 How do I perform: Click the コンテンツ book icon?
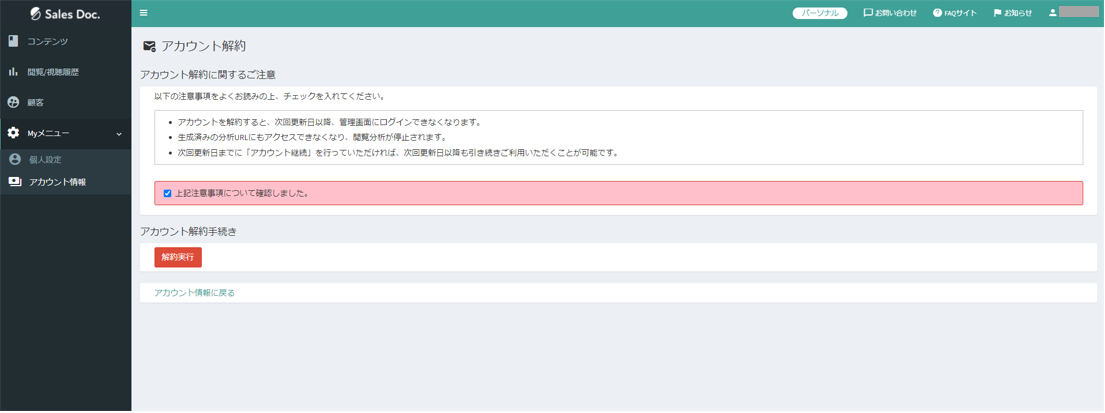pyautogui.click(x=13, y=42)
